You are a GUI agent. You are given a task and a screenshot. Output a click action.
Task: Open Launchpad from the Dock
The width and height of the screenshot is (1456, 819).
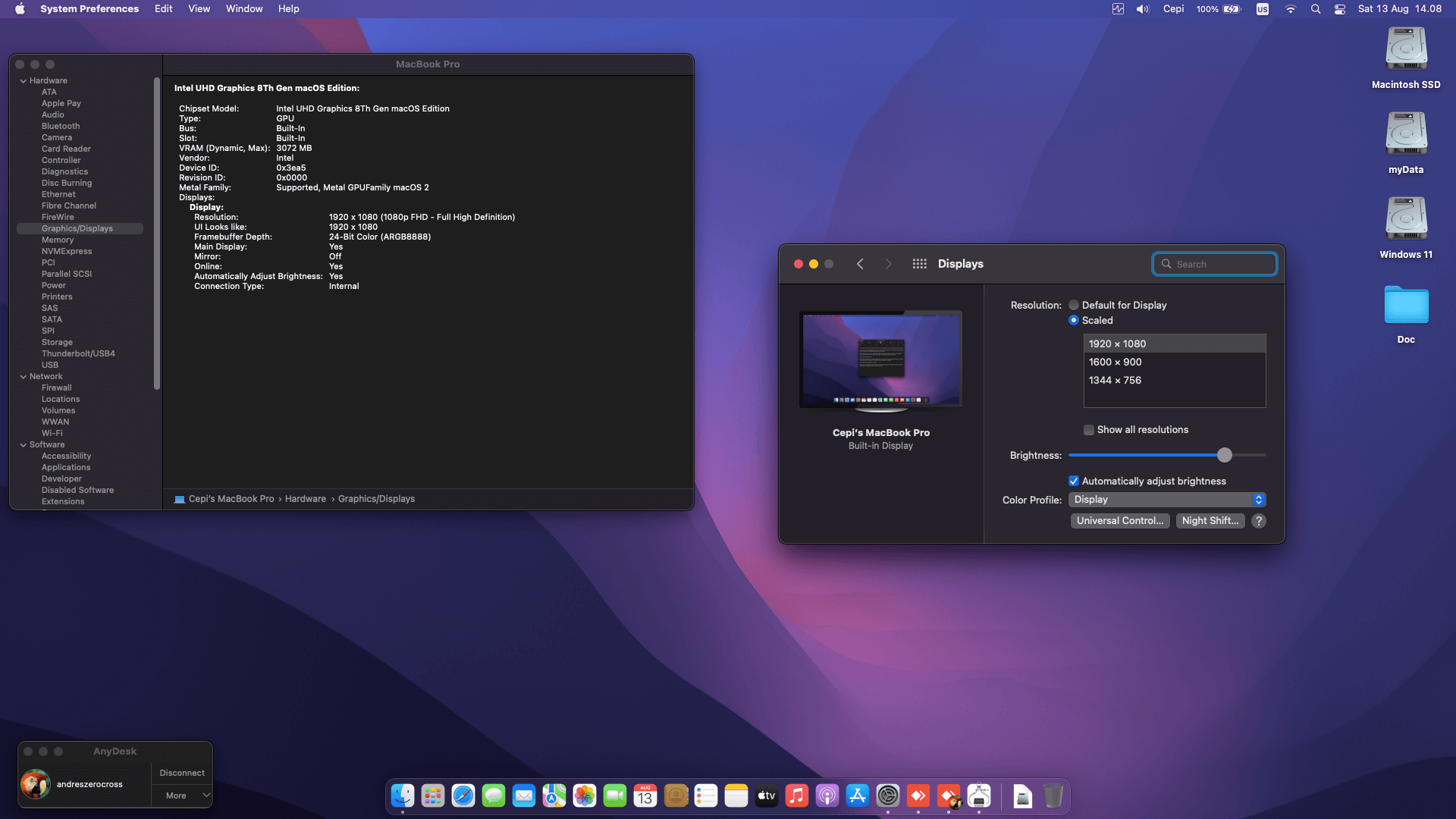pyautogui.click(x=433, y=796)
